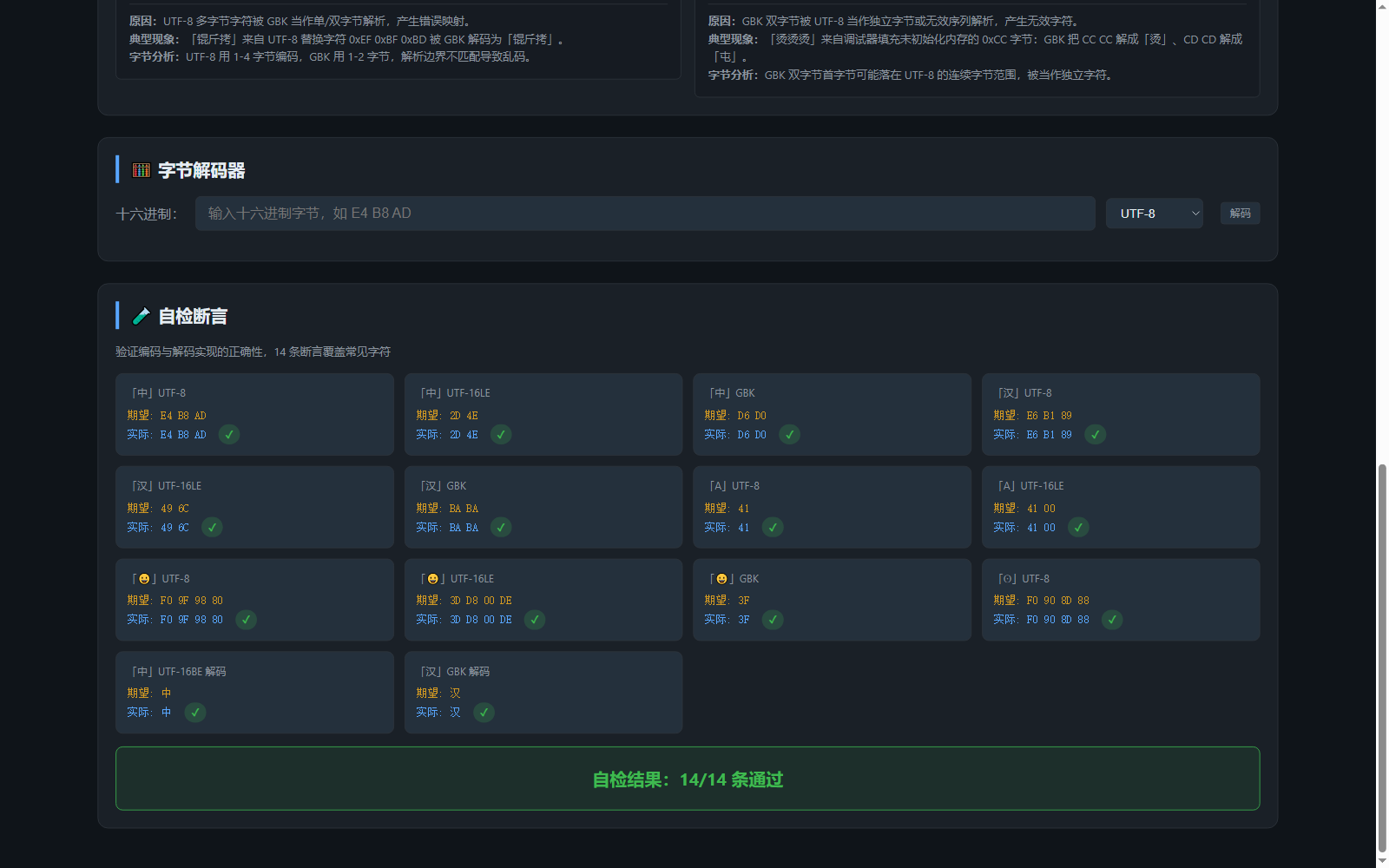The width and height of the screenshot is (1389, 868).
Task: Click checkmark in「汉」GBK 解码 card
Action: coord(484,713)
